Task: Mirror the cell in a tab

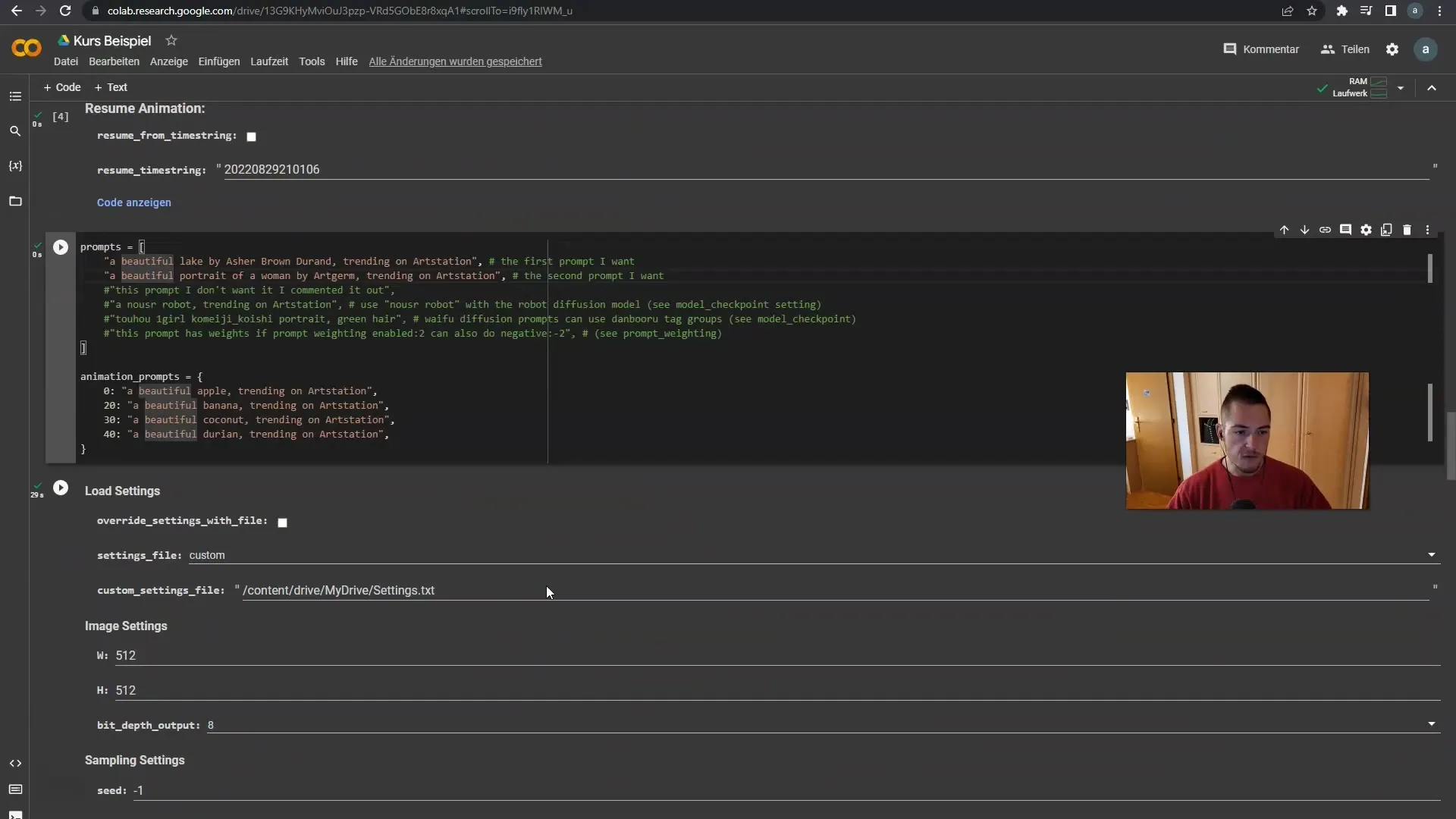Action: pos(1386,230)
